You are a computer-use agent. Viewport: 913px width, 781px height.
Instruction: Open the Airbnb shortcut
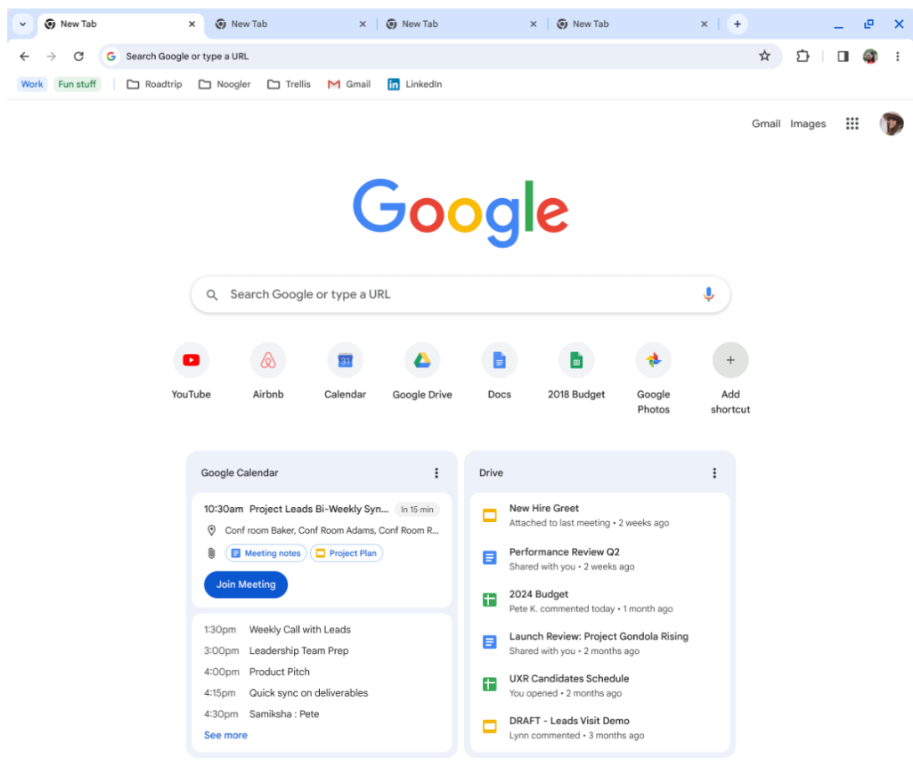click(268, 373)
